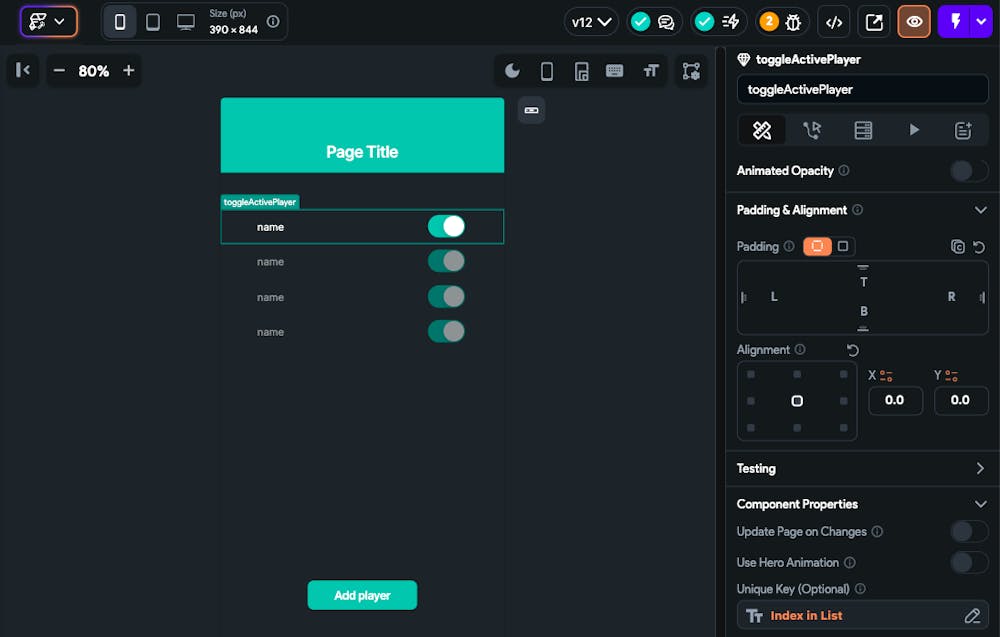
Task: Collapse the Component Properties section
Action: (x=981, y=504)
